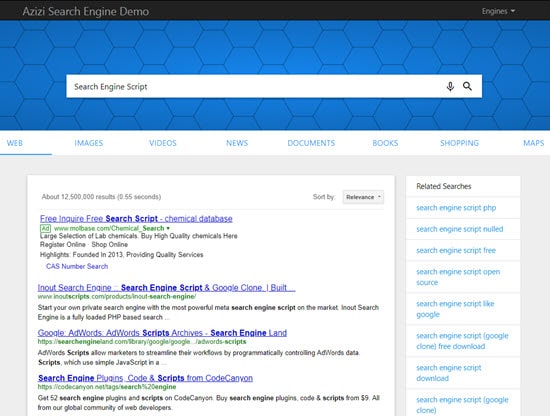The height and width of the screenshot is (416, 550).
Task: Click the microphone voice search icon
Action: (x=450, y=86)
